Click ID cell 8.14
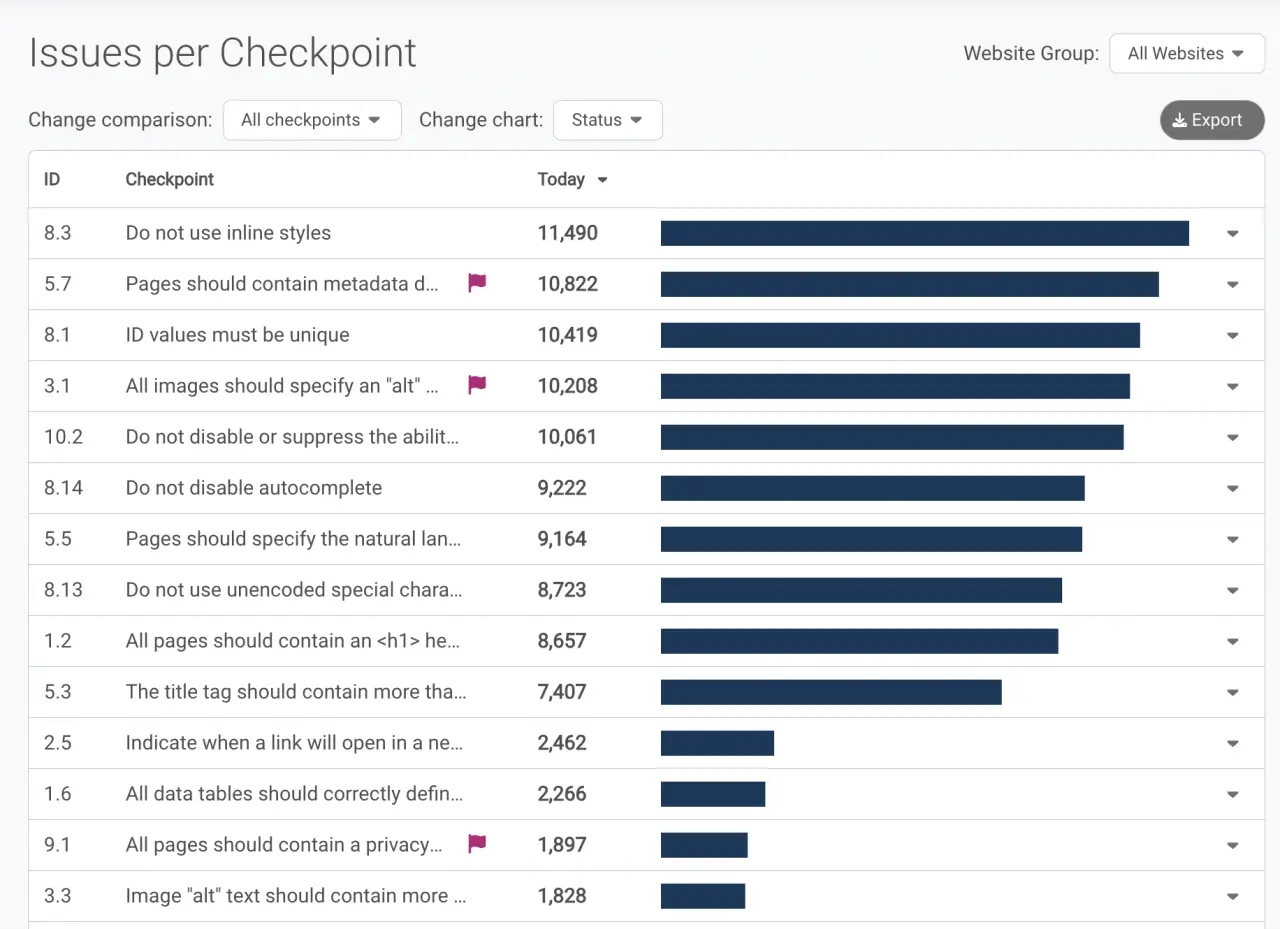The height and width of the screenshot is (929, 1280). 63,488
